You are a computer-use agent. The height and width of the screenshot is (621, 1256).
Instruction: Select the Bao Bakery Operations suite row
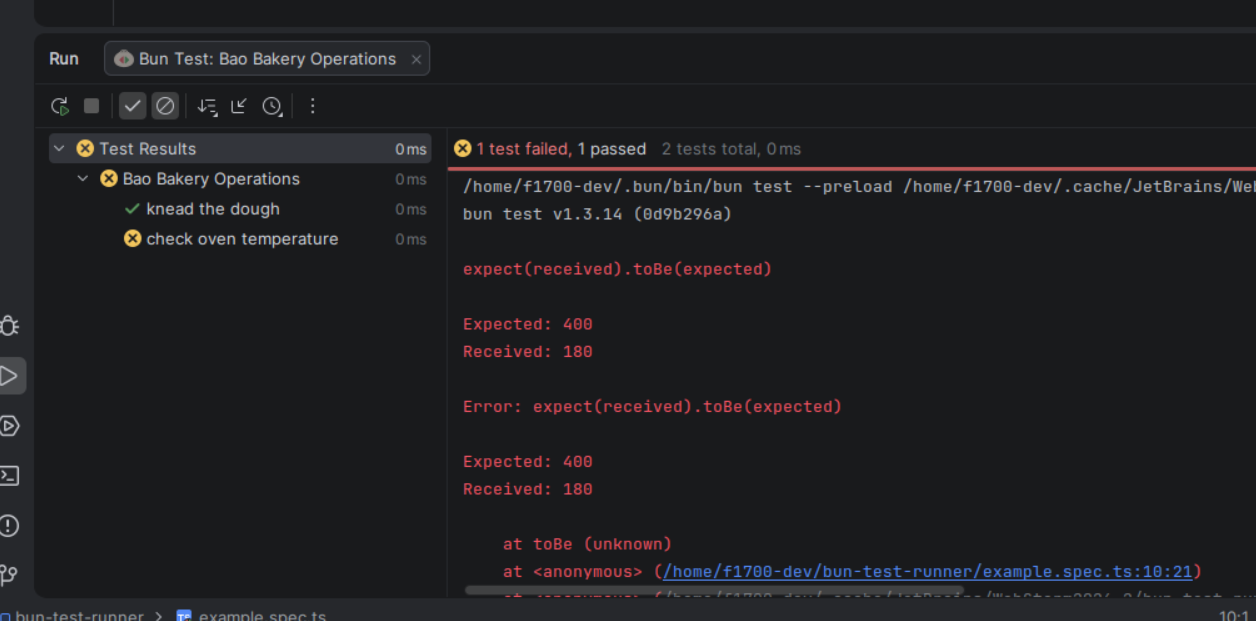coord(240,179)
